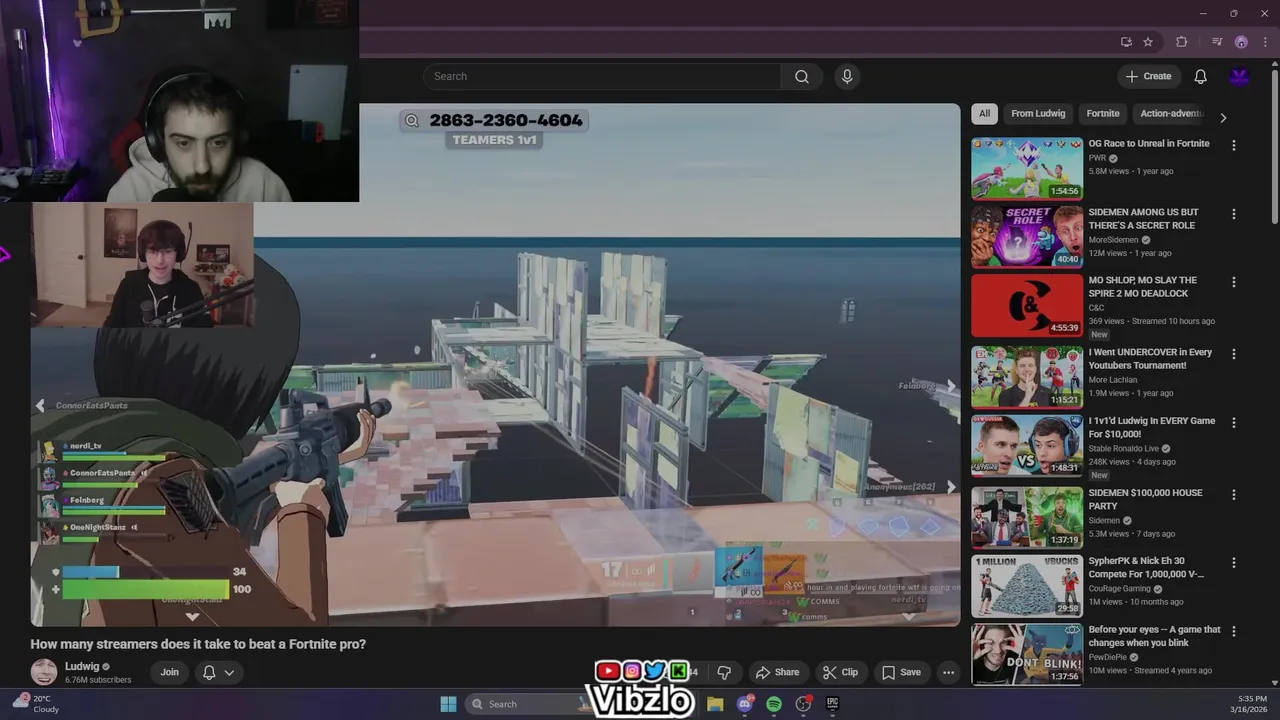Share the video

777,672
